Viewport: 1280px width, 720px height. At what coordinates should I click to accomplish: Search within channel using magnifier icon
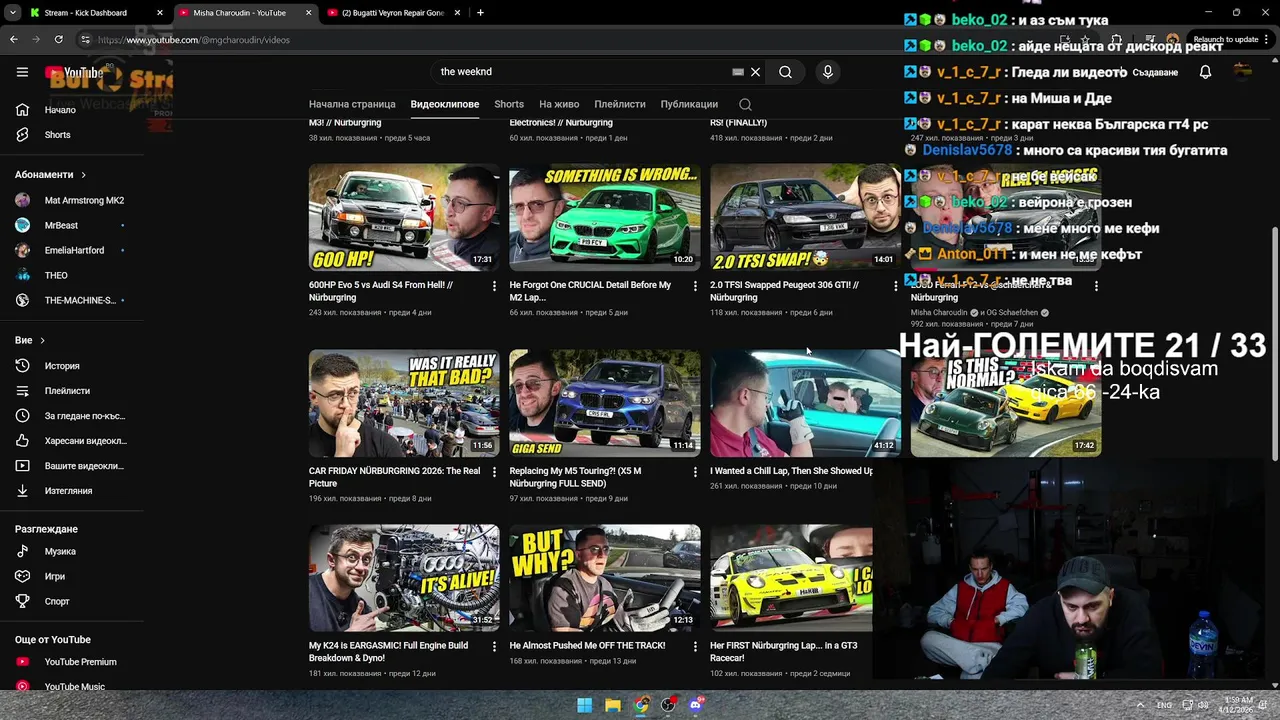pos(745,104)
